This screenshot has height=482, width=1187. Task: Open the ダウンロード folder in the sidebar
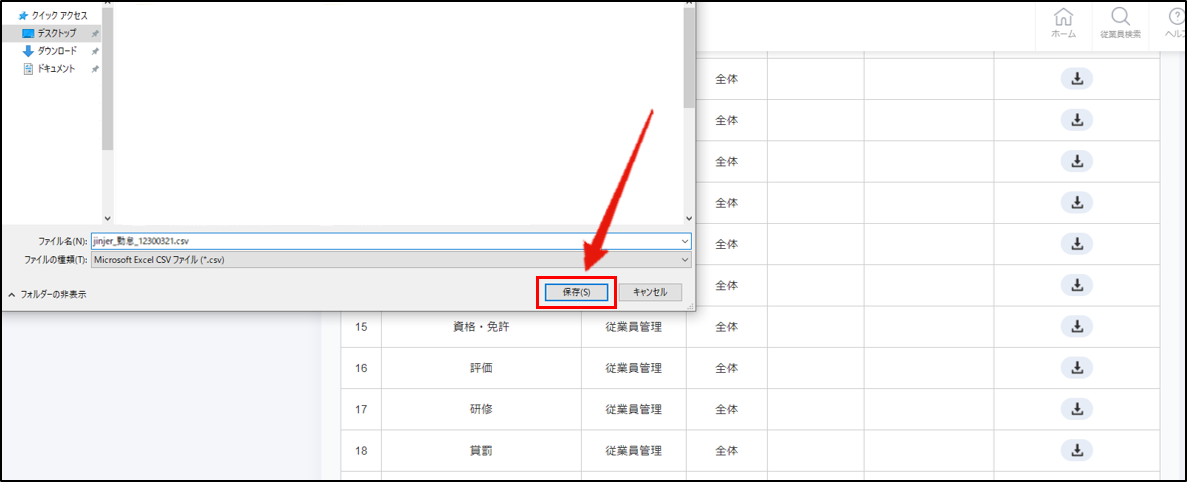50,51
